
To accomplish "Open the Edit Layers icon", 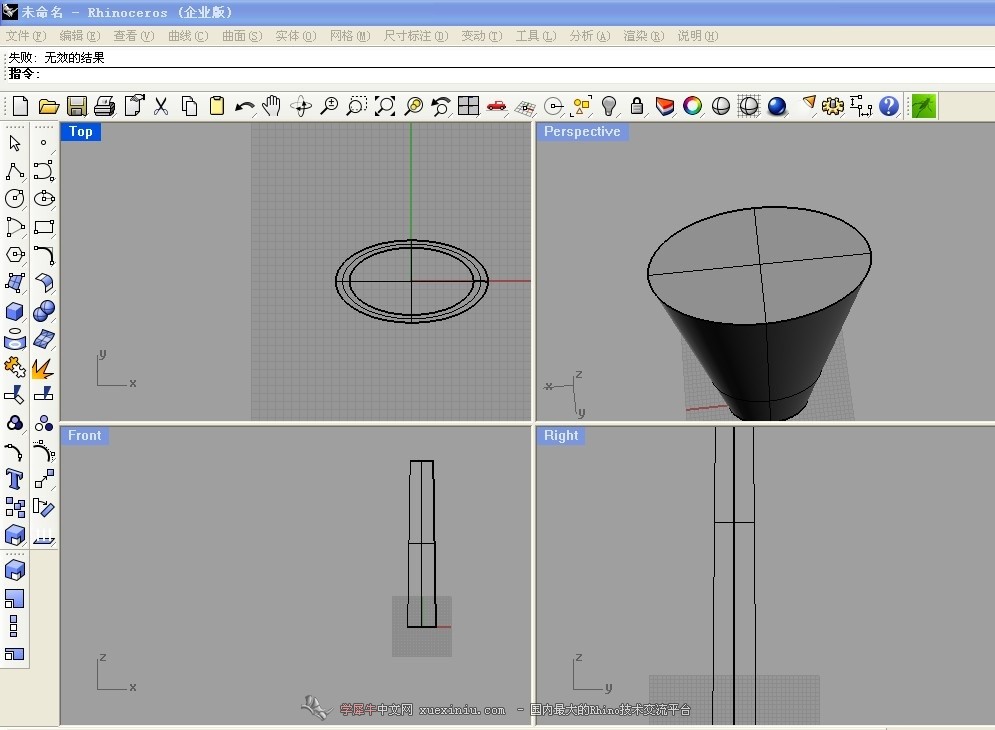I will (x=664, y=106).
